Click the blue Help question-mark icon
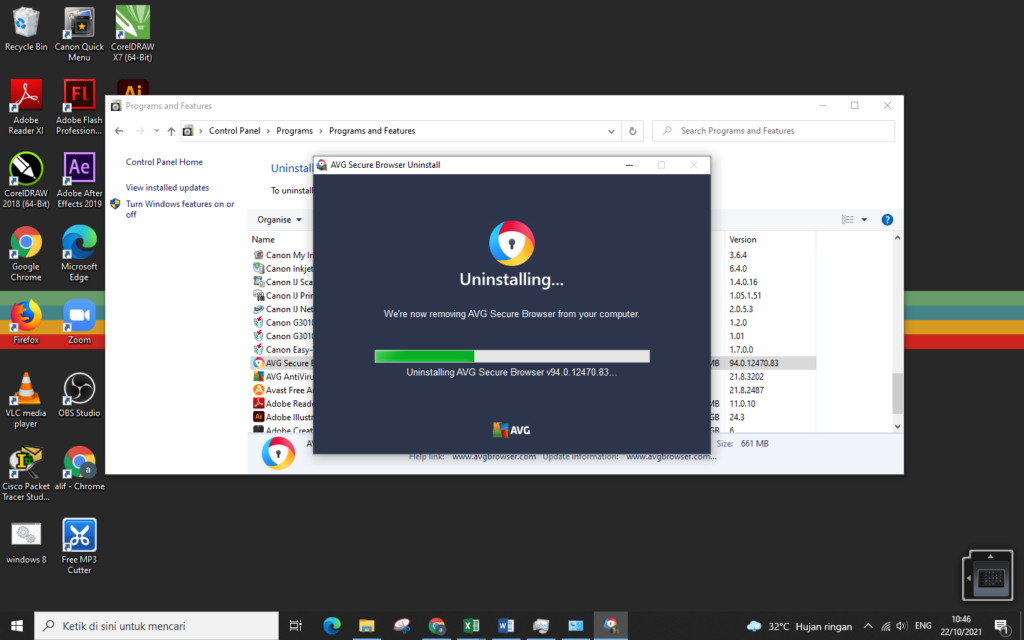 tap(887, 219)
